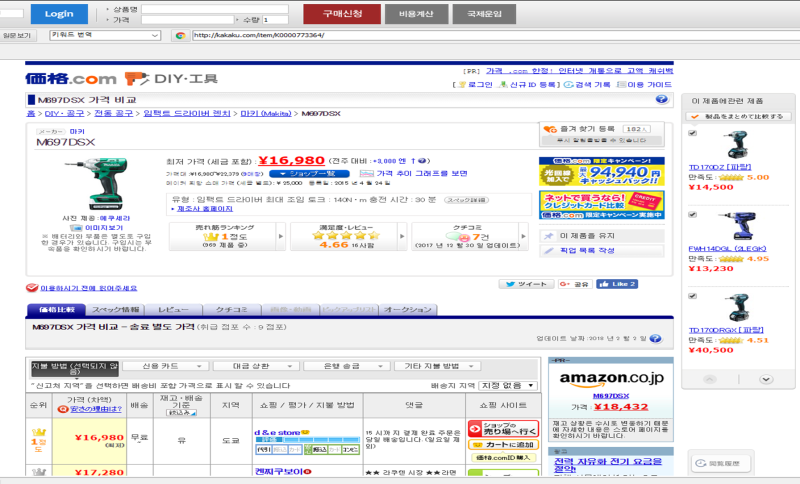Viewport: 800px width, 484px height.
Task: Click the five-star satisfaction rating 4.66
Action: point(346,236)
